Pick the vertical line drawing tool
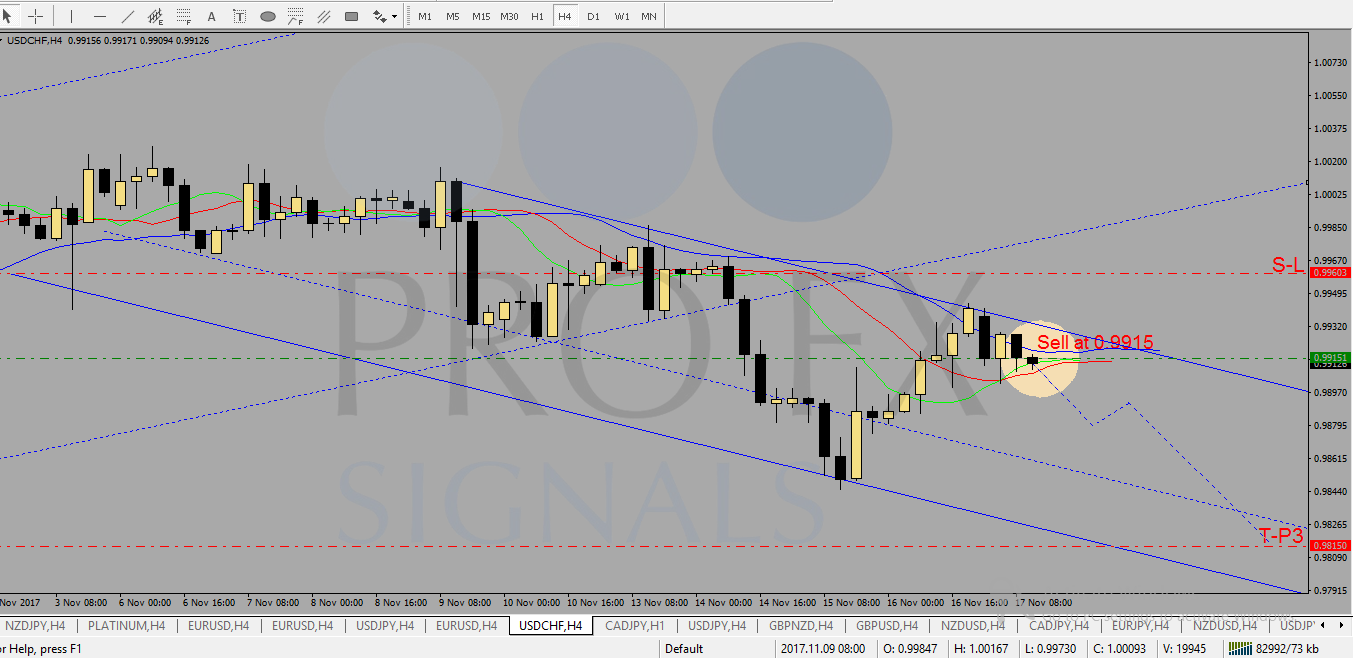 [x=71, y=16]
